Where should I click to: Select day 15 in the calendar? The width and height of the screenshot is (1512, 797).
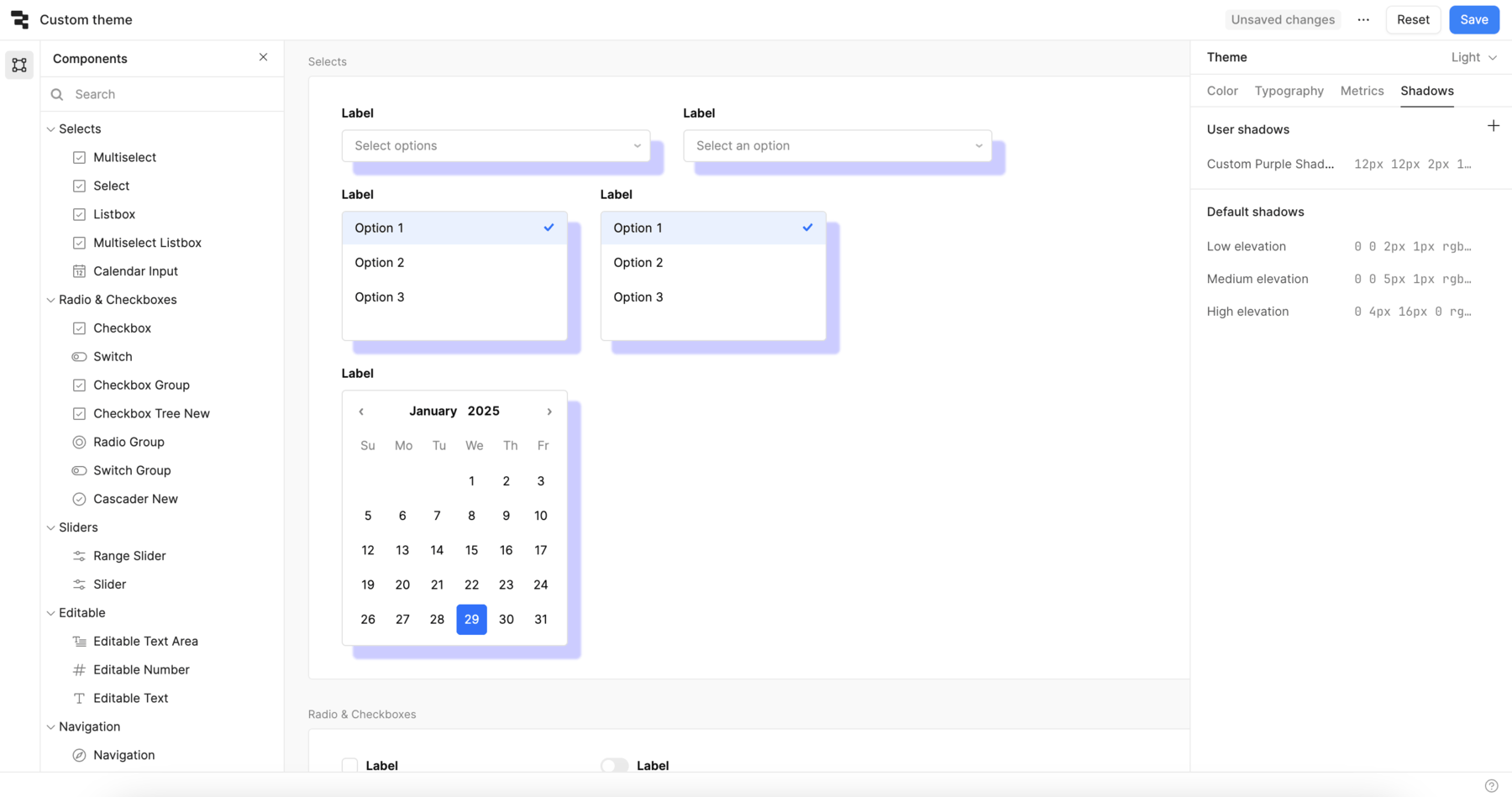tap(471, 550)
